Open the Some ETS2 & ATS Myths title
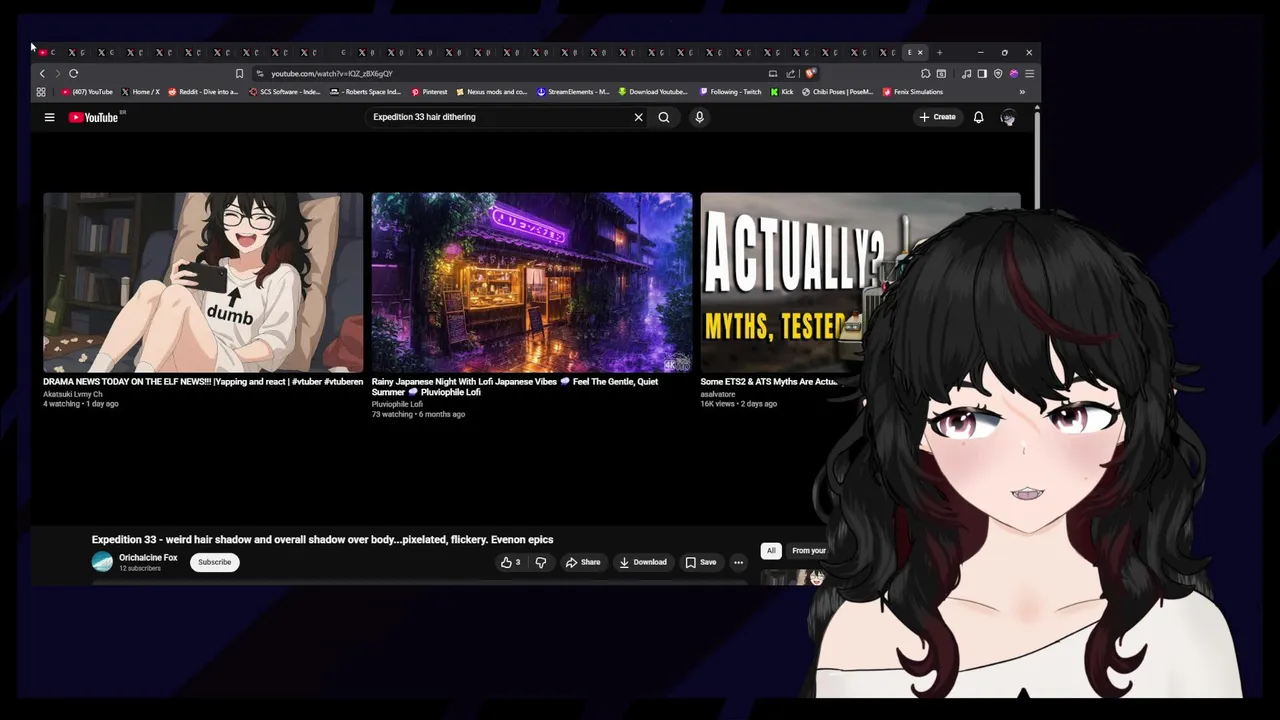This screenshot has width=1280, height=720. click(769, 381)
